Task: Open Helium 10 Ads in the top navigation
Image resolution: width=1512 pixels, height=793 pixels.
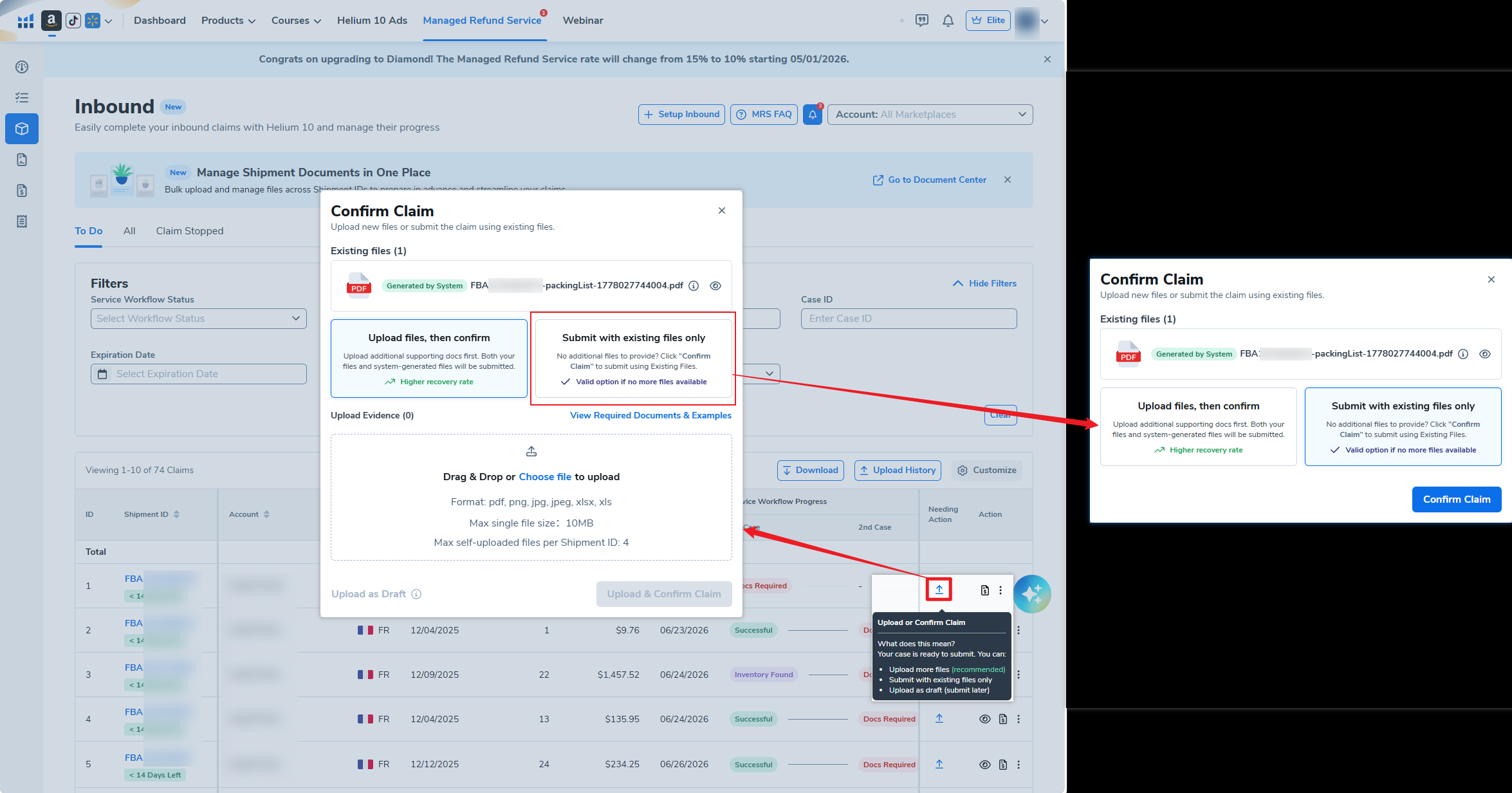Action: [x=372, y=21]
